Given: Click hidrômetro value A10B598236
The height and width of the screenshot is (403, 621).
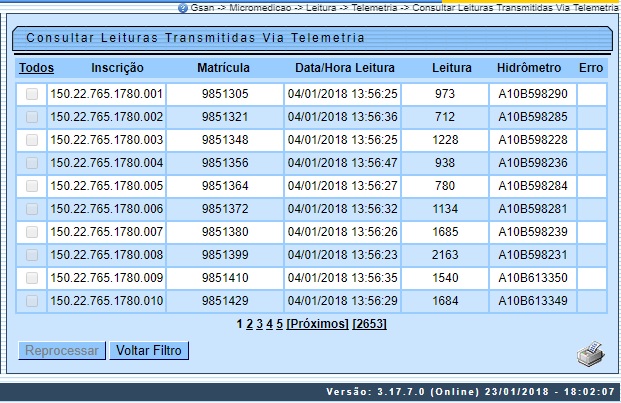Looking at the screenshot, I should [x=533, y=163].
